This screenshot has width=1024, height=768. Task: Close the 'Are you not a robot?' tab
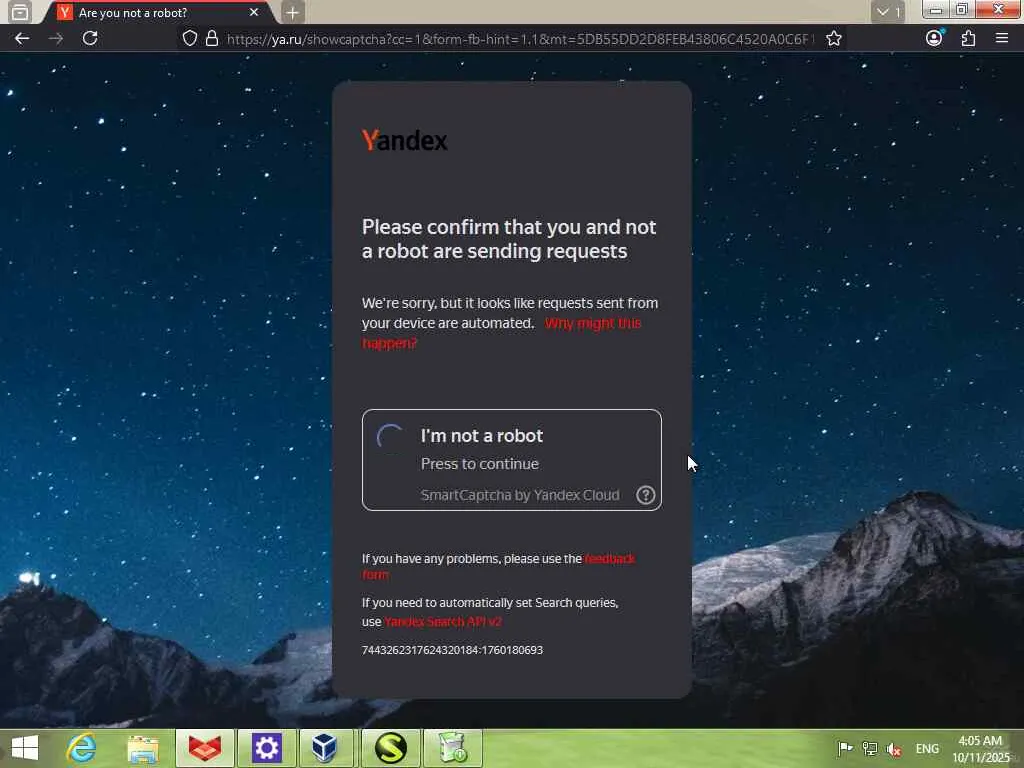pyautogui.click(x=254, y=12)
